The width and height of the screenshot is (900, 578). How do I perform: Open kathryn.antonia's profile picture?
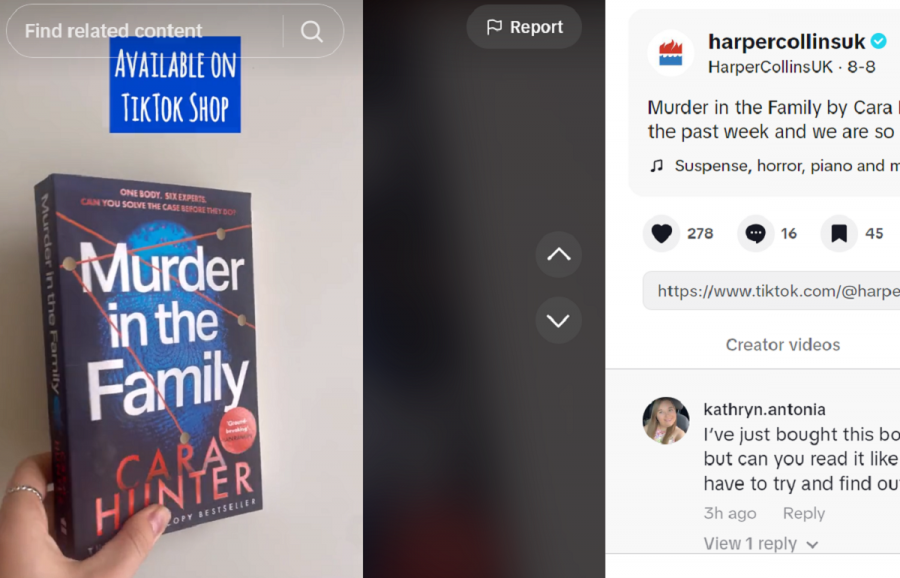[x=666, y=421]
